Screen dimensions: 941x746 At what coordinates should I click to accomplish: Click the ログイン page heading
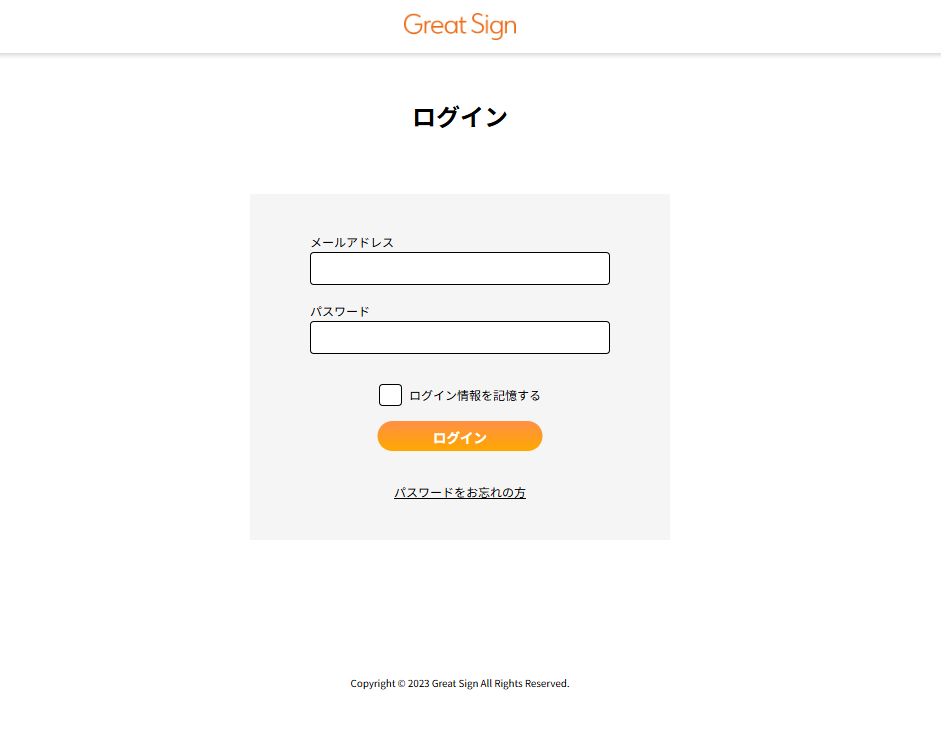tap(459, 116)
